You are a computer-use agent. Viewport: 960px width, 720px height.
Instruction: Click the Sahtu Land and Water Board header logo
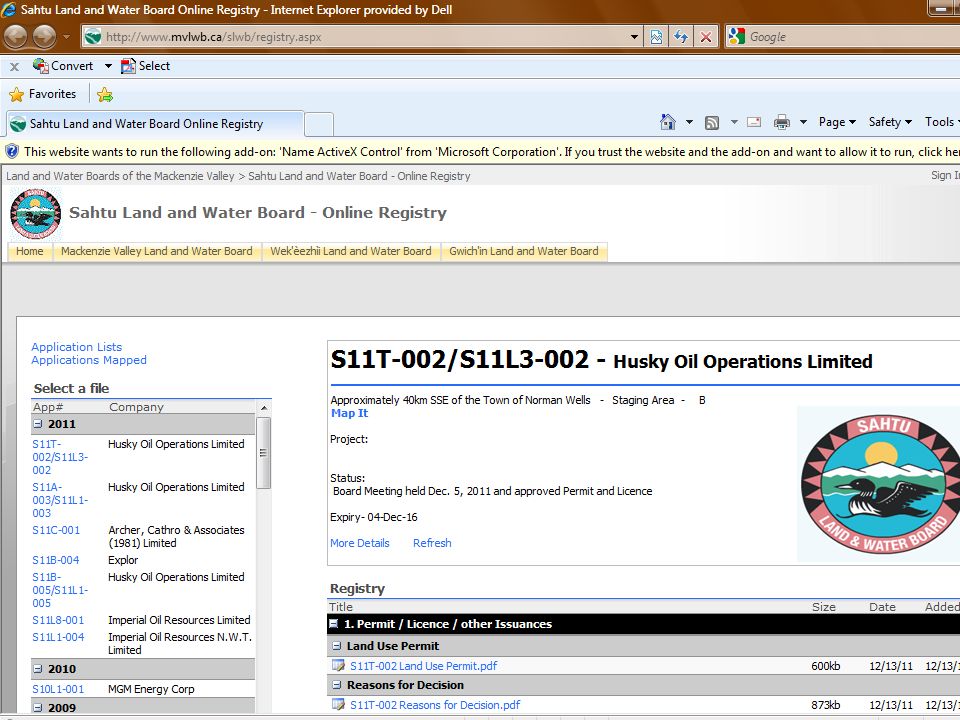[x=36, y=214]
